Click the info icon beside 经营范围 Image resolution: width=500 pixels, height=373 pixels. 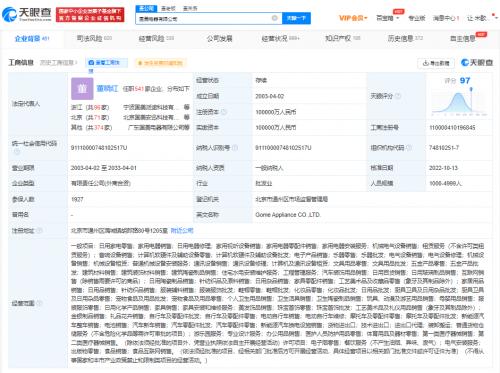point(39,303)
